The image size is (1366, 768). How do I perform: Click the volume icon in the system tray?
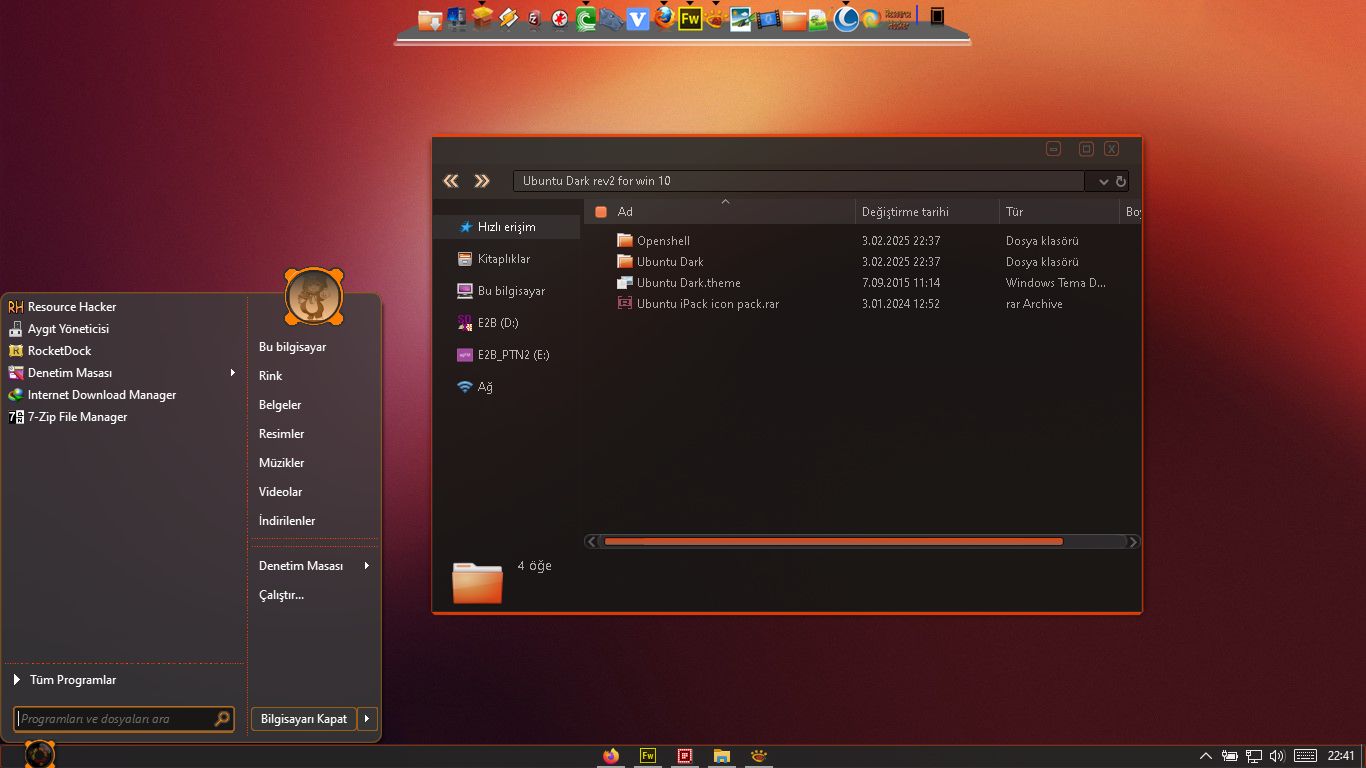pyautogui.click(x=1277, y=756)
